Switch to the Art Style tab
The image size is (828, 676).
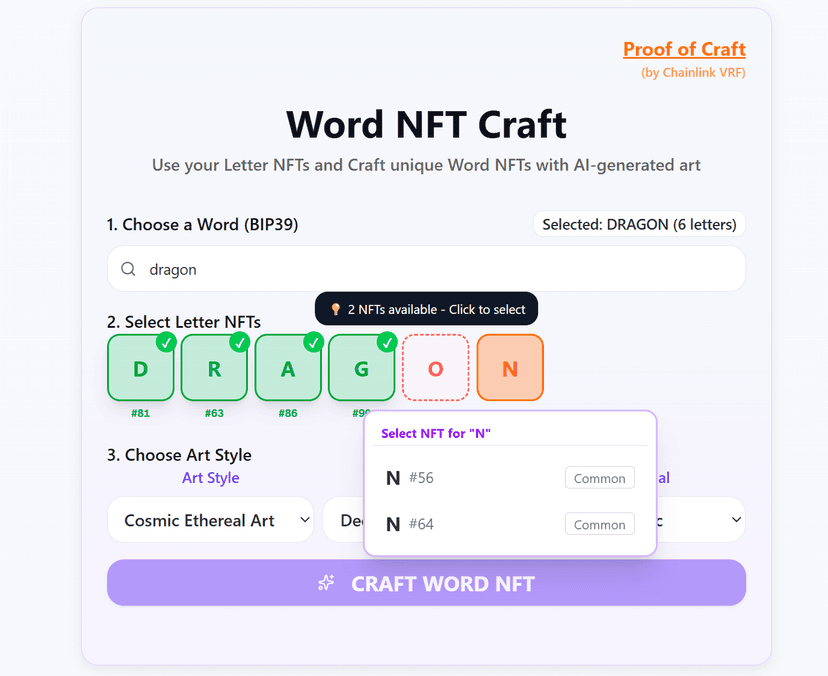(210, 478)
